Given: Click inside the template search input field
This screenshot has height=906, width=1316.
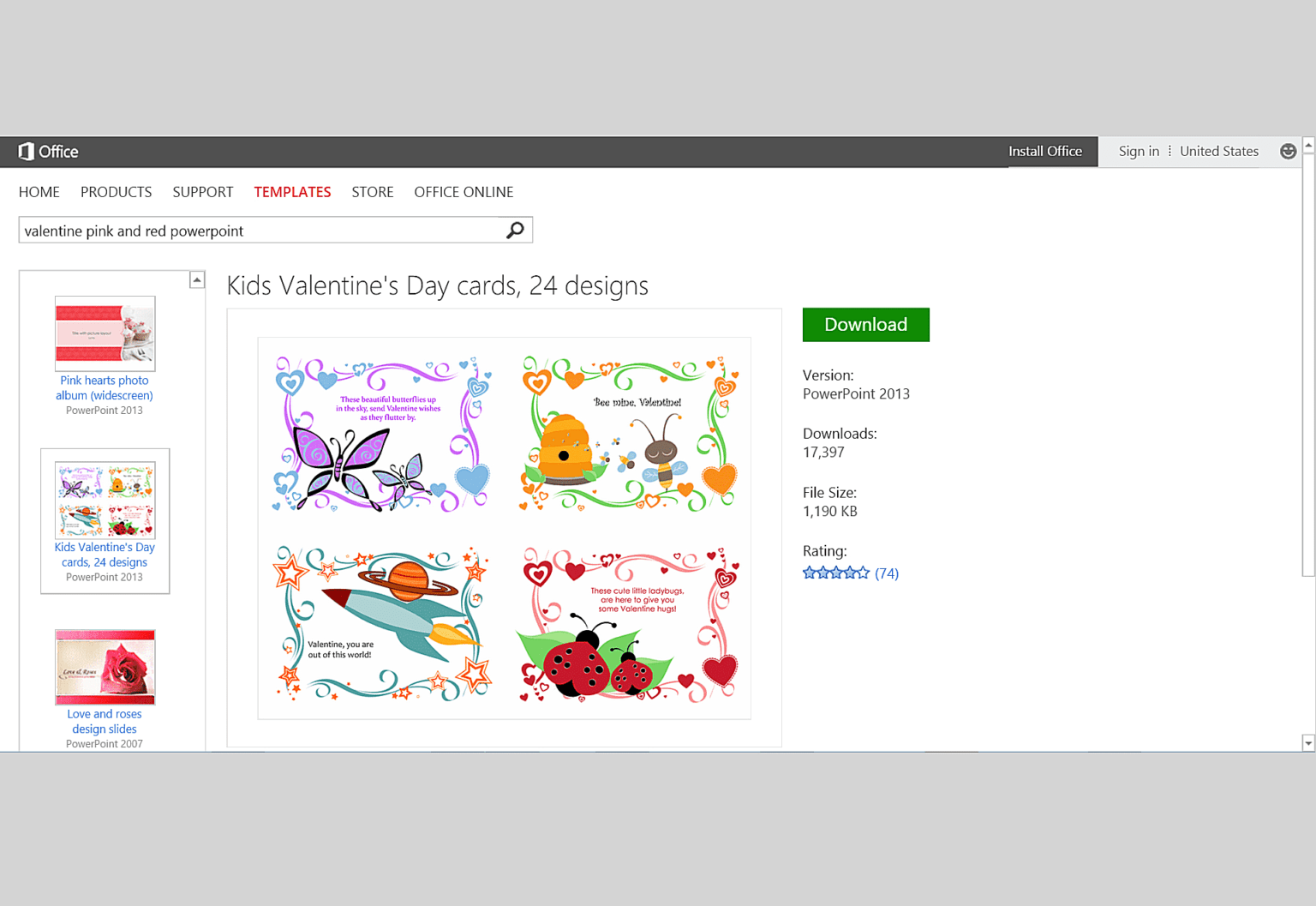Looking at the screenshot, I should 257,230.
